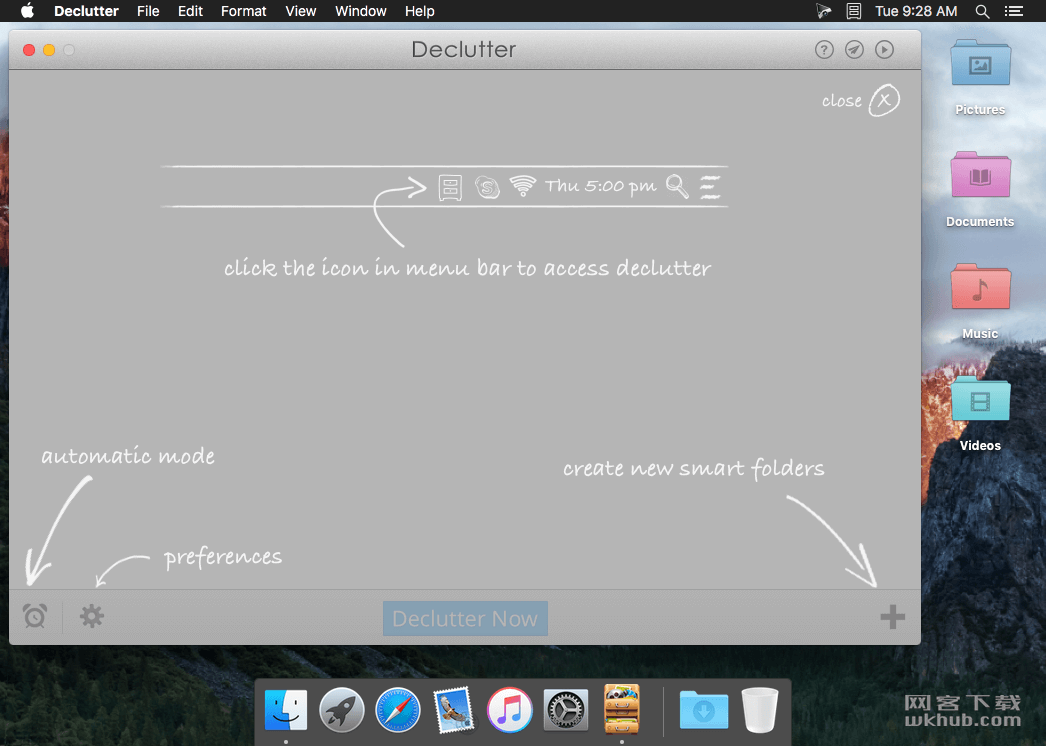1046x746 pixels.
Task: Open System Preferences in the Dock
Action: [x=566, y=710]
